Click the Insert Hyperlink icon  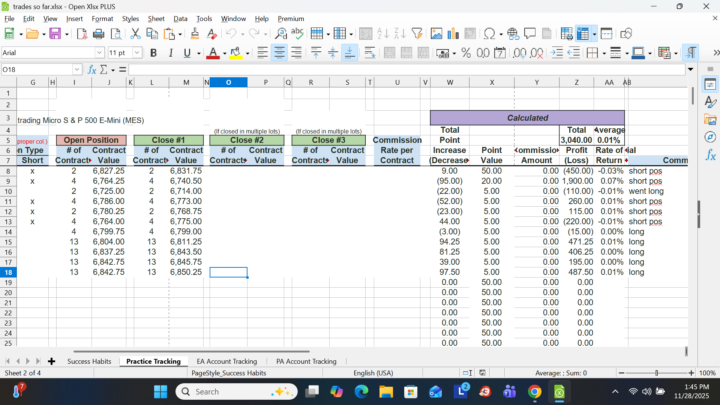point(513,34)
